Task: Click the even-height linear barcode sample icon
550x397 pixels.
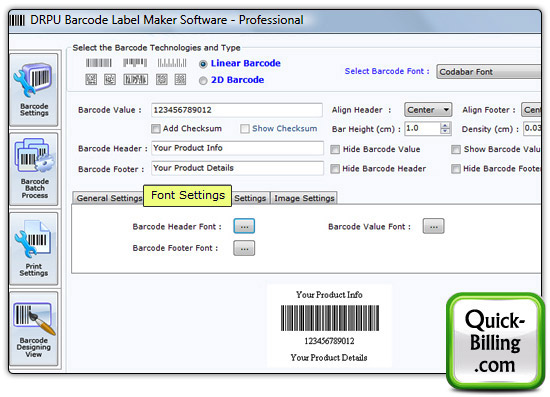Action: [99, 63]
